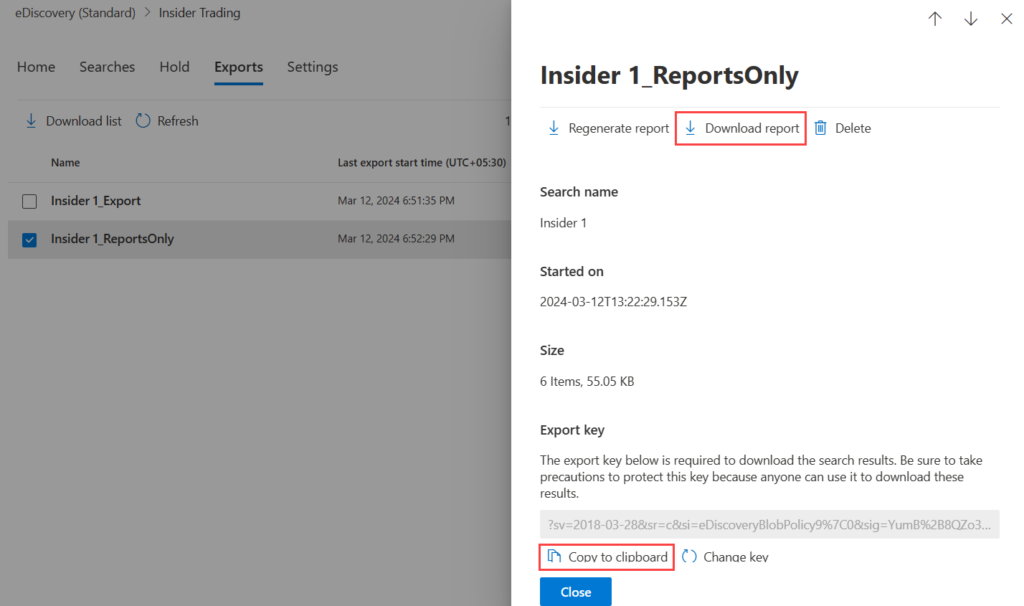Open the Settings tab
Viewport: 1024px width, 606px height.
pos(312,67)
